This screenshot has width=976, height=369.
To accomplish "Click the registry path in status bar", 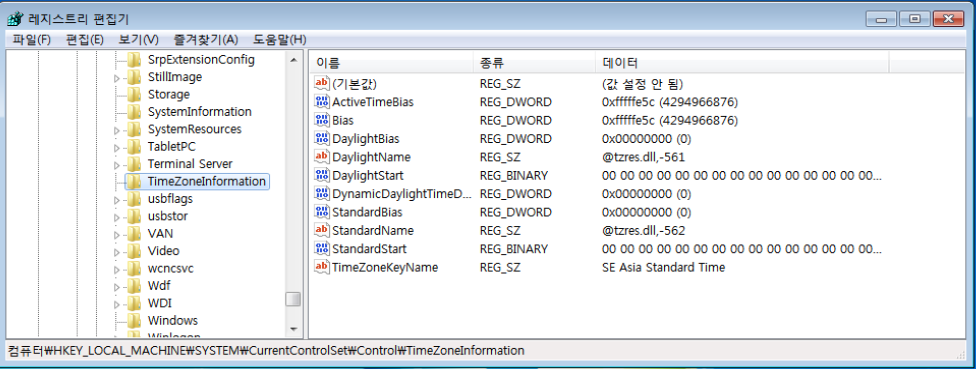I will point(266,350).
